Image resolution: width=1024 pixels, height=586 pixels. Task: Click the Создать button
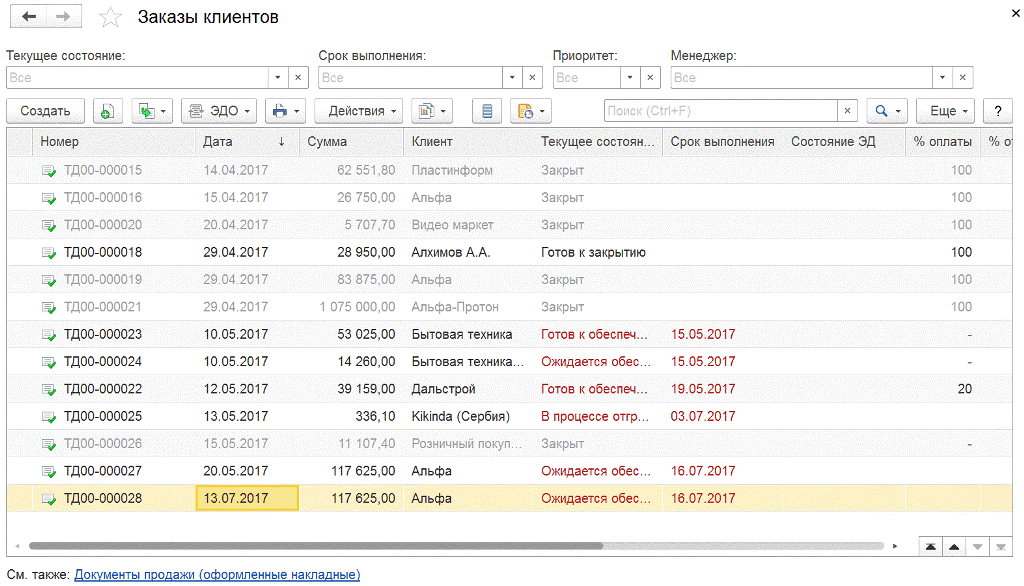45,111
